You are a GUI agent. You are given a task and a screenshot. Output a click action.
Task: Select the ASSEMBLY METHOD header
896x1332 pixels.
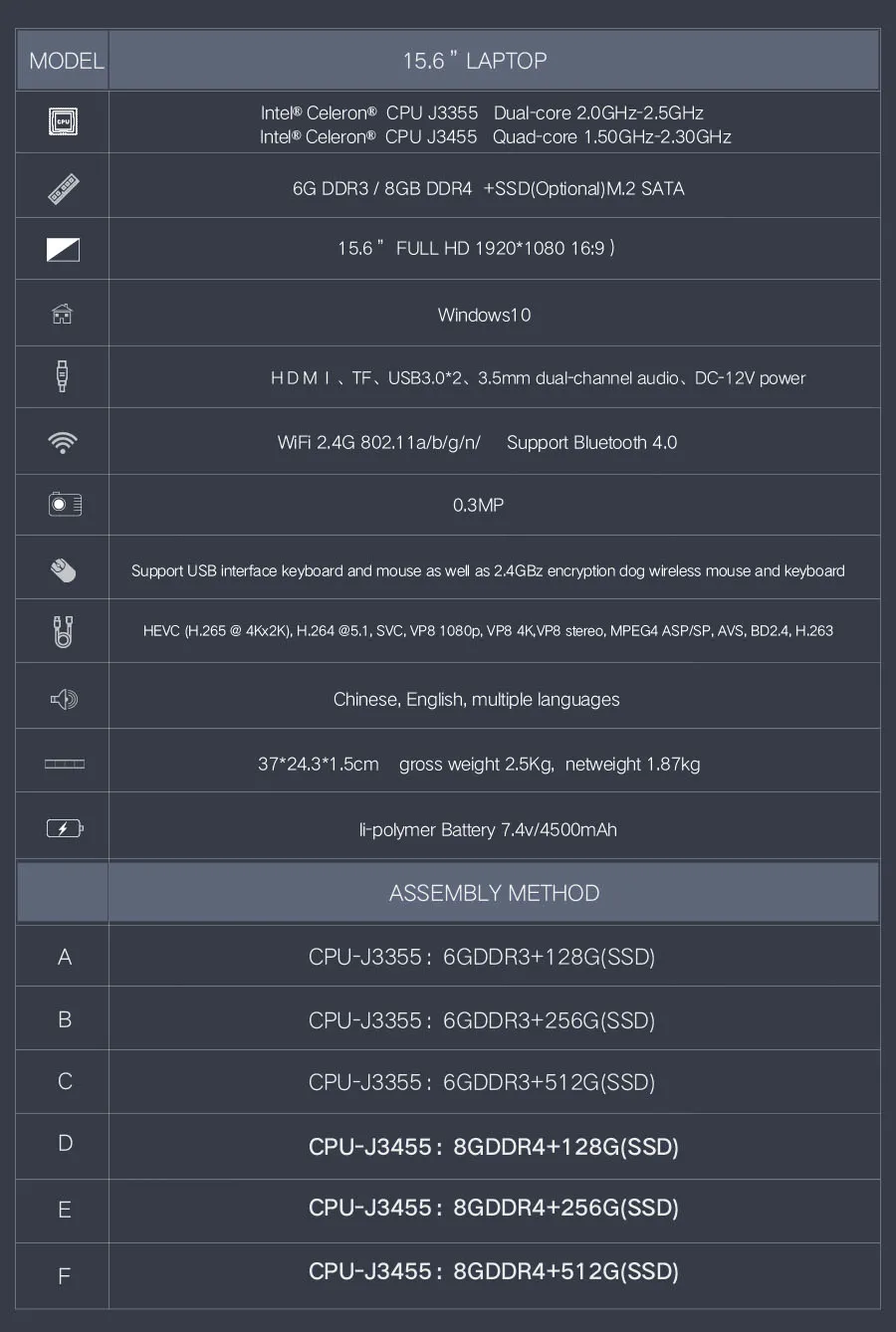tap(494, 893)
